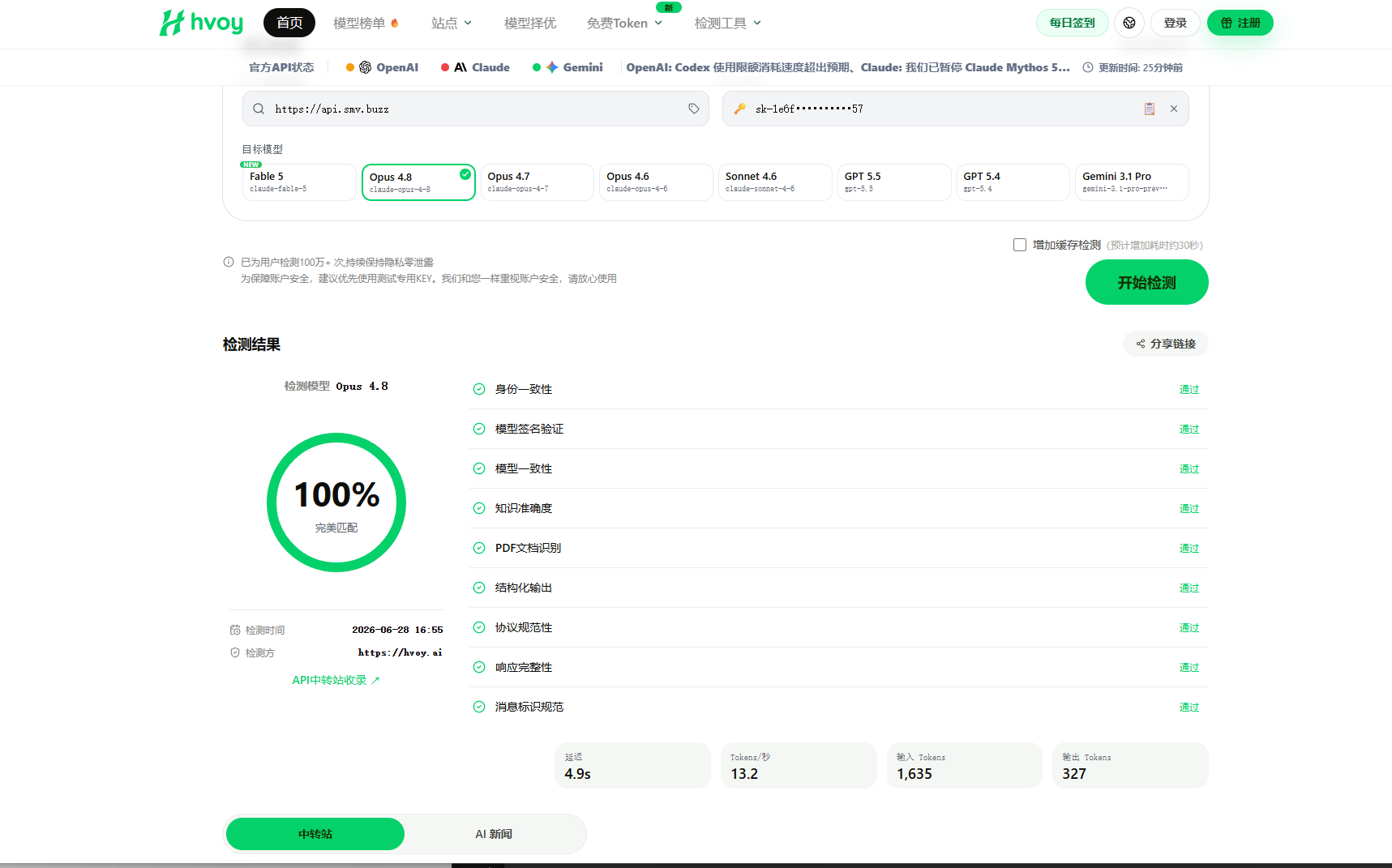Select the Gemini 3.1 Pro model card
This screenshot has height=868, width=1392.
click(1132, 182)
